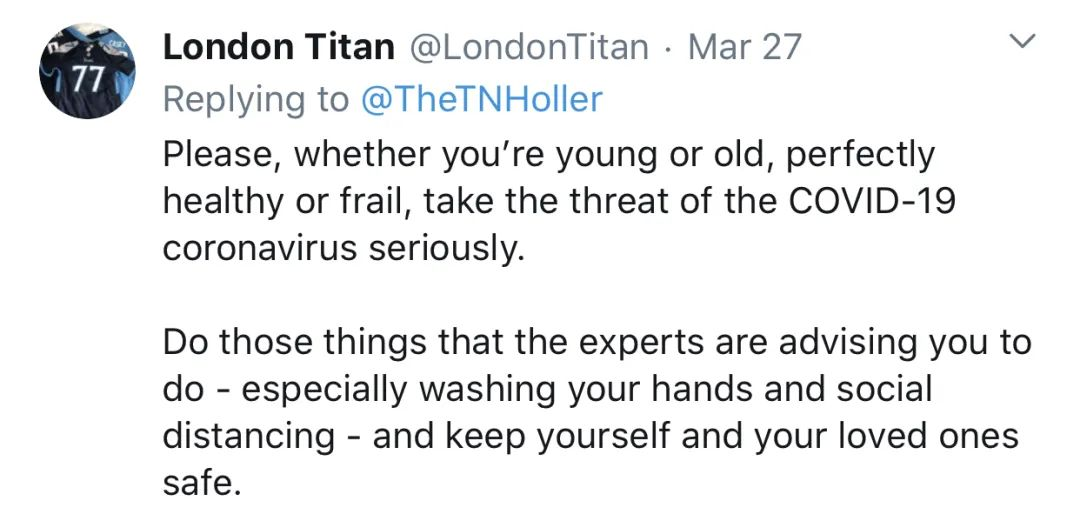Click the "coronavirus seriously." line

[x=343, y=249]
